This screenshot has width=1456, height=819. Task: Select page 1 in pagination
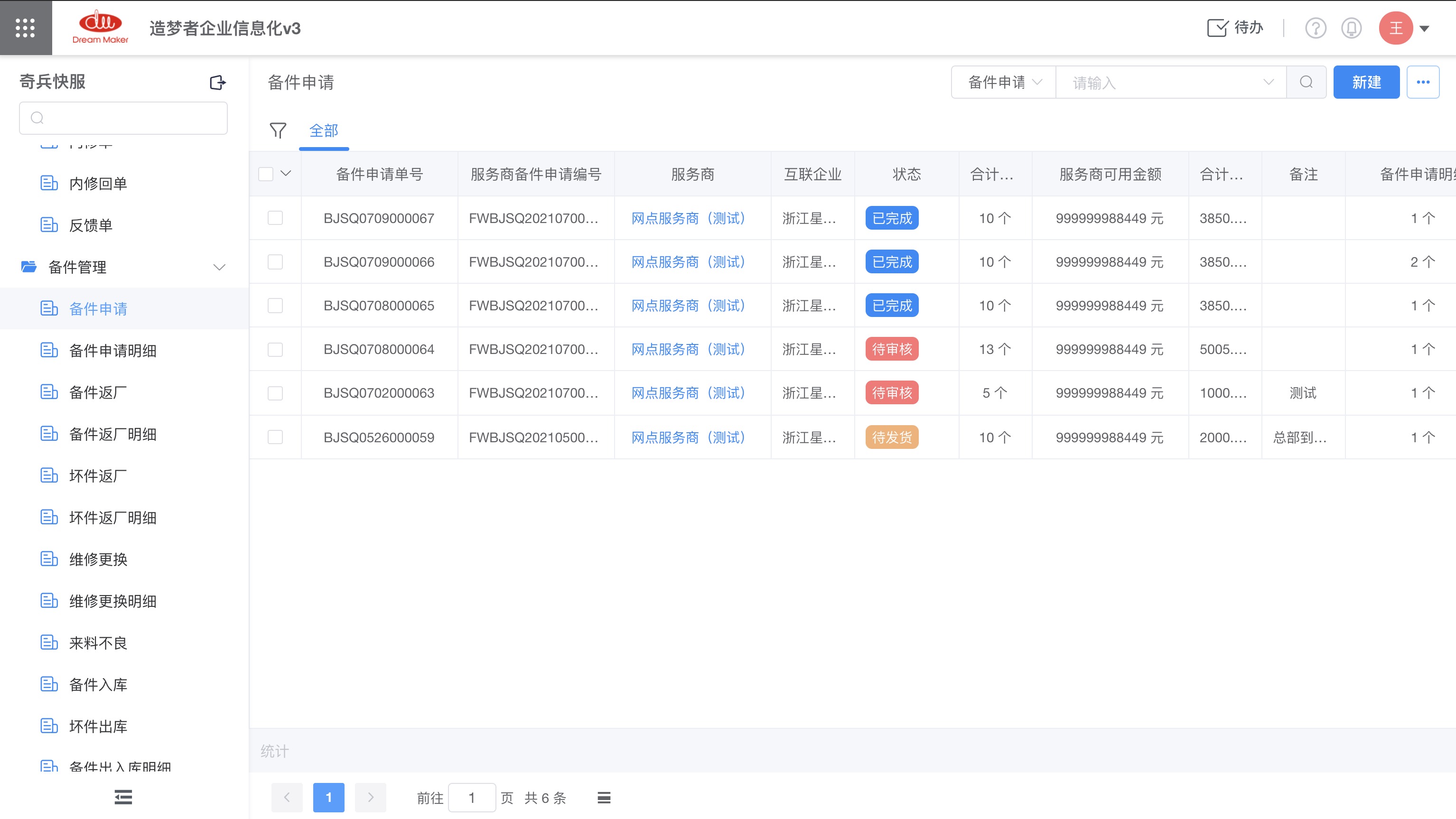328,798
